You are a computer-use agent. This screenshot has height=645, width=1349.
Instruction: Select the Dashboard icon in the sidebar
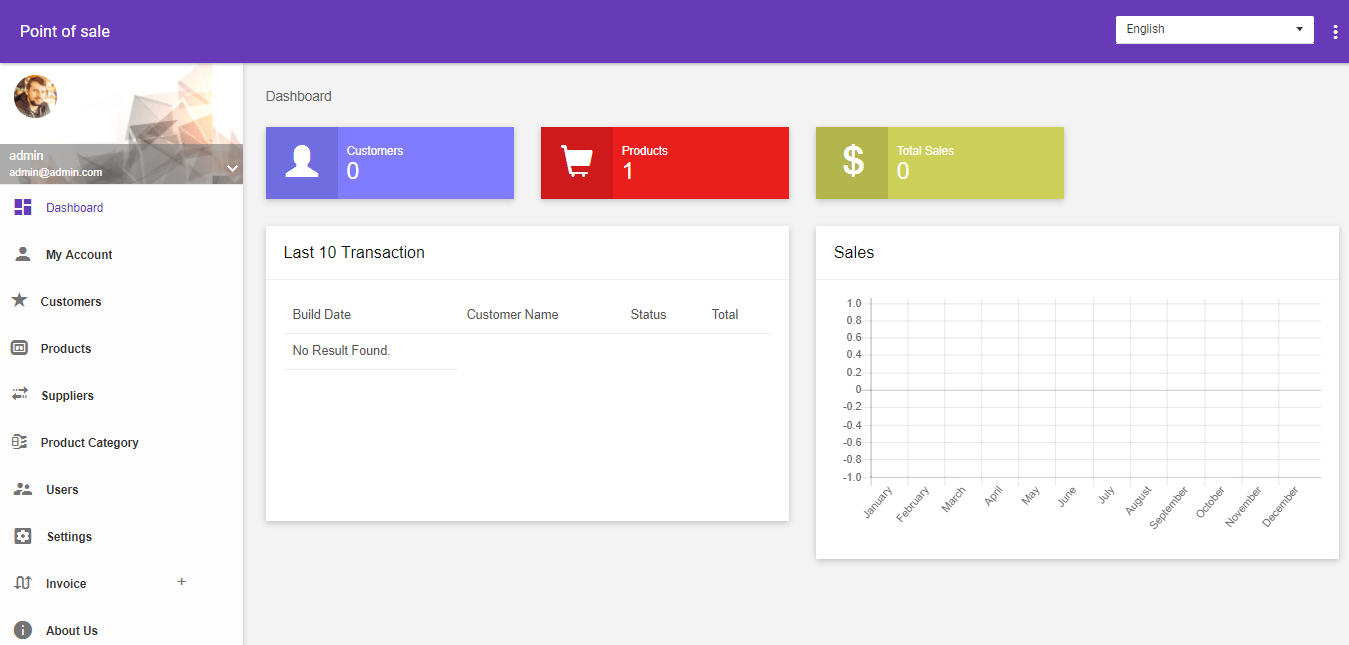(x=22, y=207)
